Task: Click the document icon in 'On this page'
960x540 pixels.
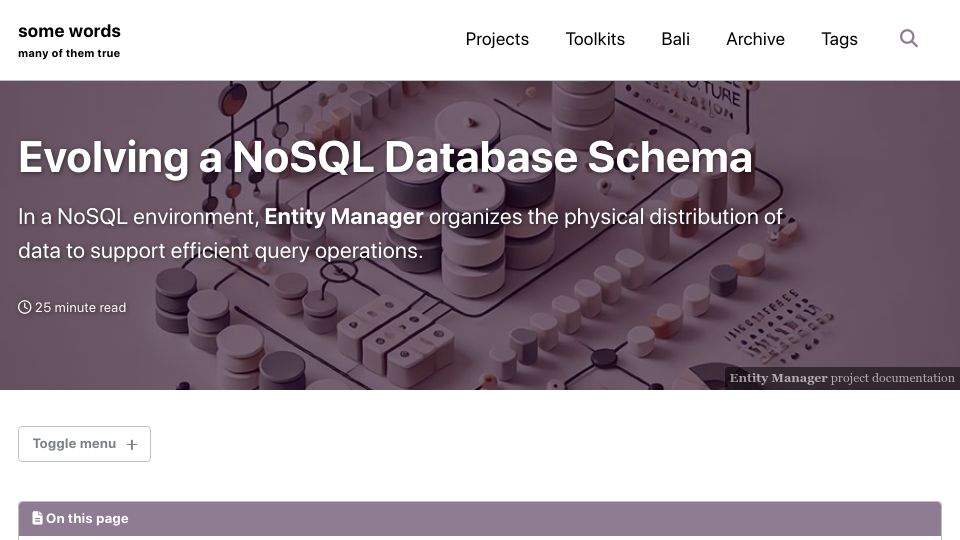Action: tap(37, 518)
